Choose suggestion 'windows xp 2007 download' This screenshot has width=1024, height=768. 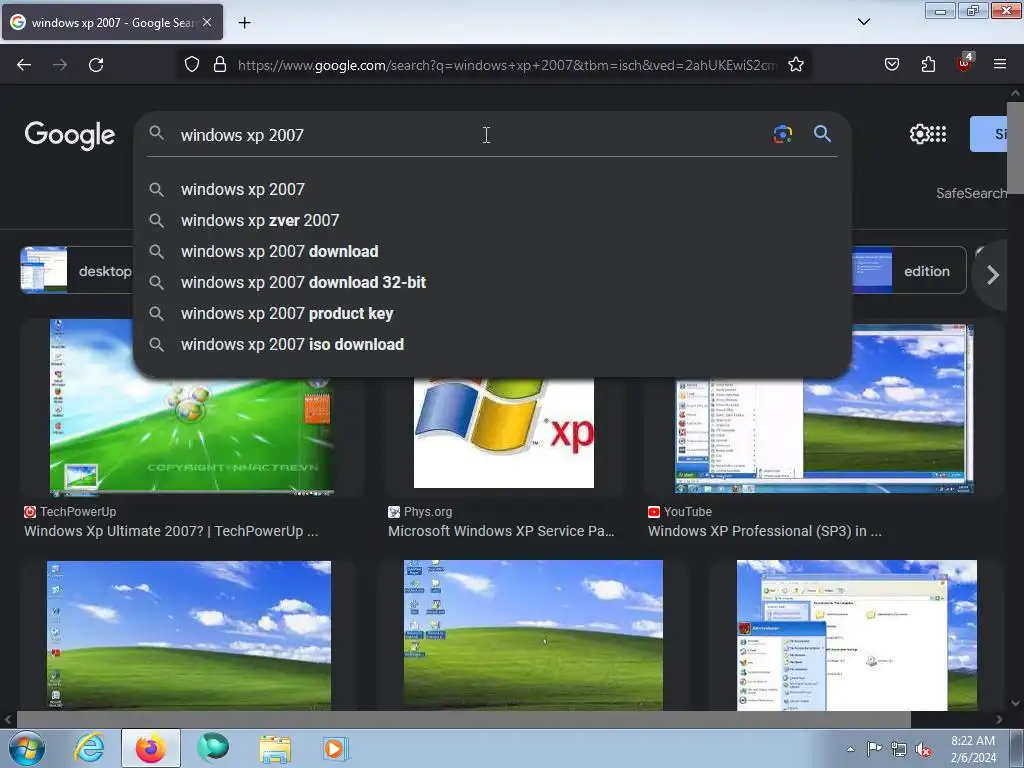click(491, 251)
